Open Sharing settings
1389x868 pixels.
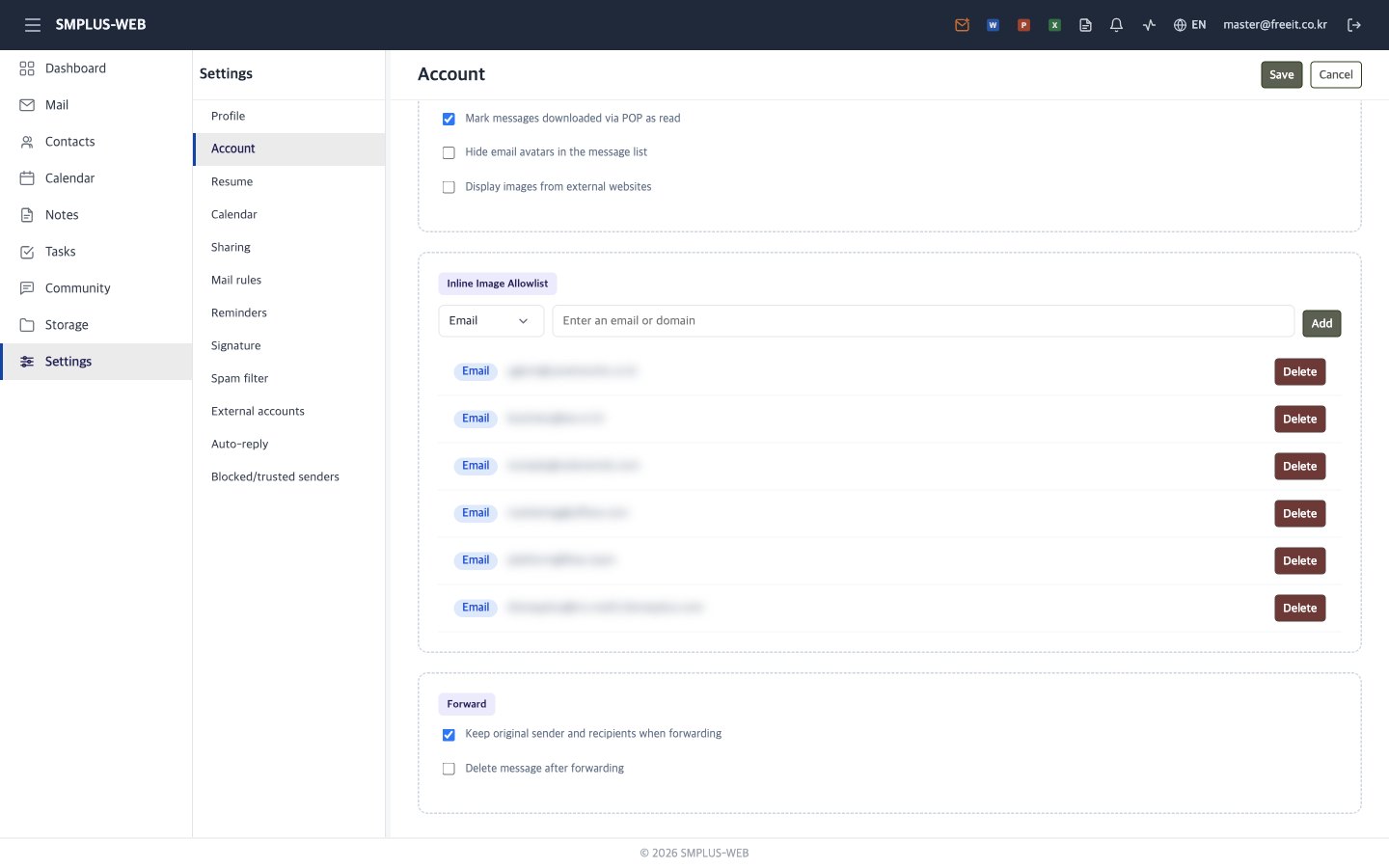[x=289, y=247]
